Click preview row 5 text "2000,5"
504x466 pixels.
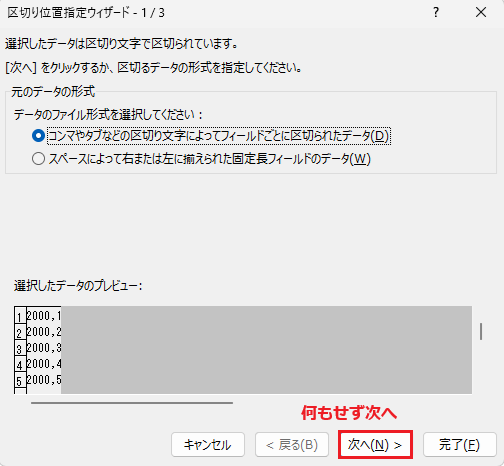click(x=44, y=379)
